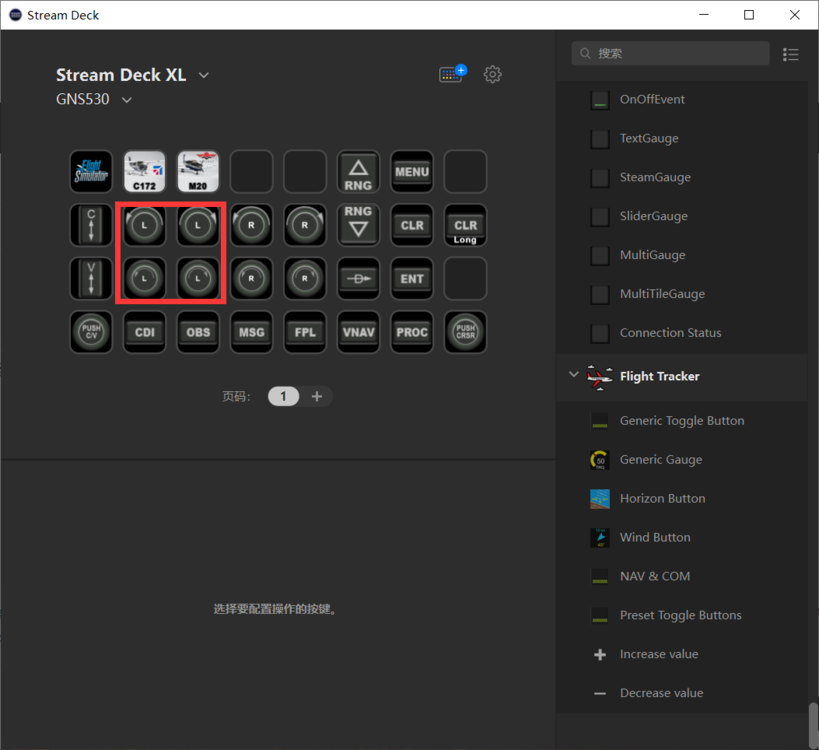Open settings with the gear icon
Viewport: 819px width, 750px height.
492,74
